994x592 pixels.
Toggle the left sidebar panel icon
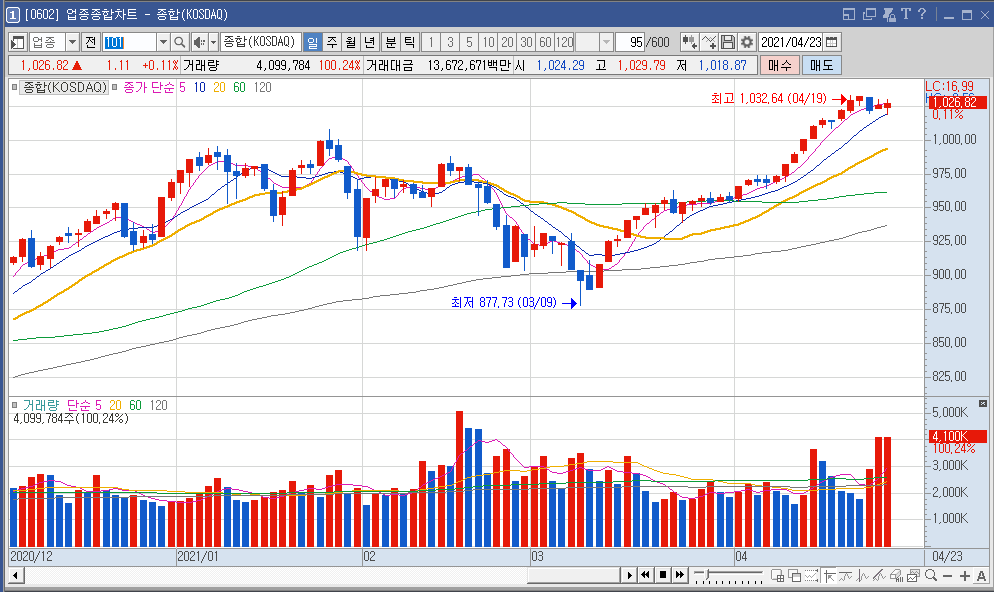point(18,42)
